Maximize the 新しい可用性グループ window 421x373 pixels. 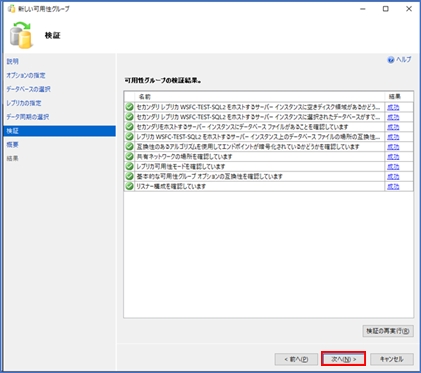tap(386, 9)
